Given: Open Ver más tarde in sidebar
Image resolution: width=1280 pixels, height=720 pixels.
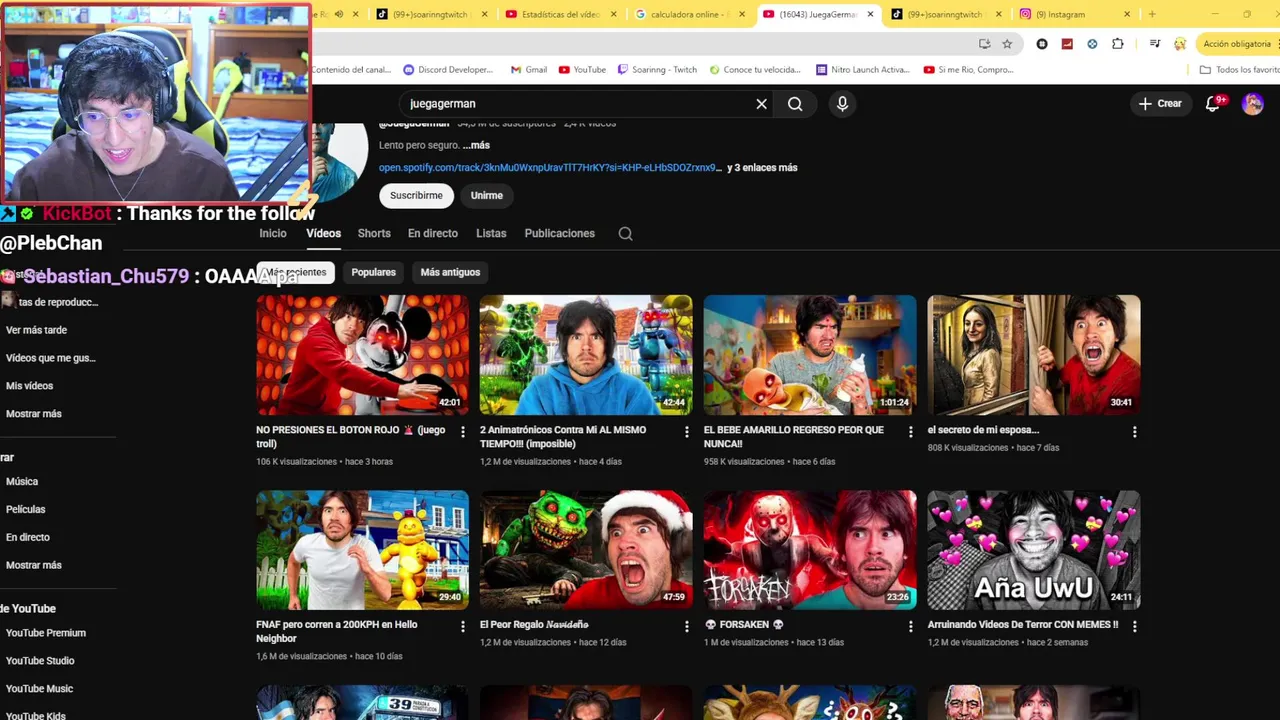Looking at the screenshot, I should click(x=36, y=330).
